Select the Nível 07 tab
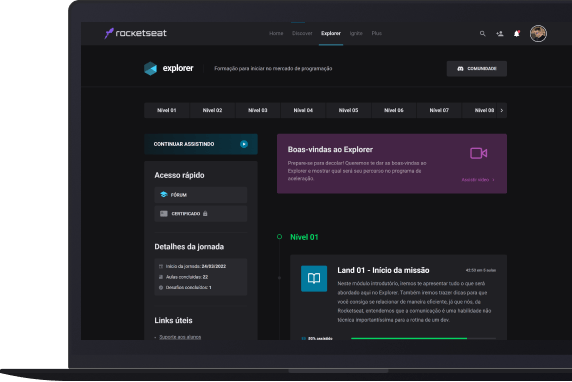The width and height of the screenshot is (572, 382). [x=439, y=110]
